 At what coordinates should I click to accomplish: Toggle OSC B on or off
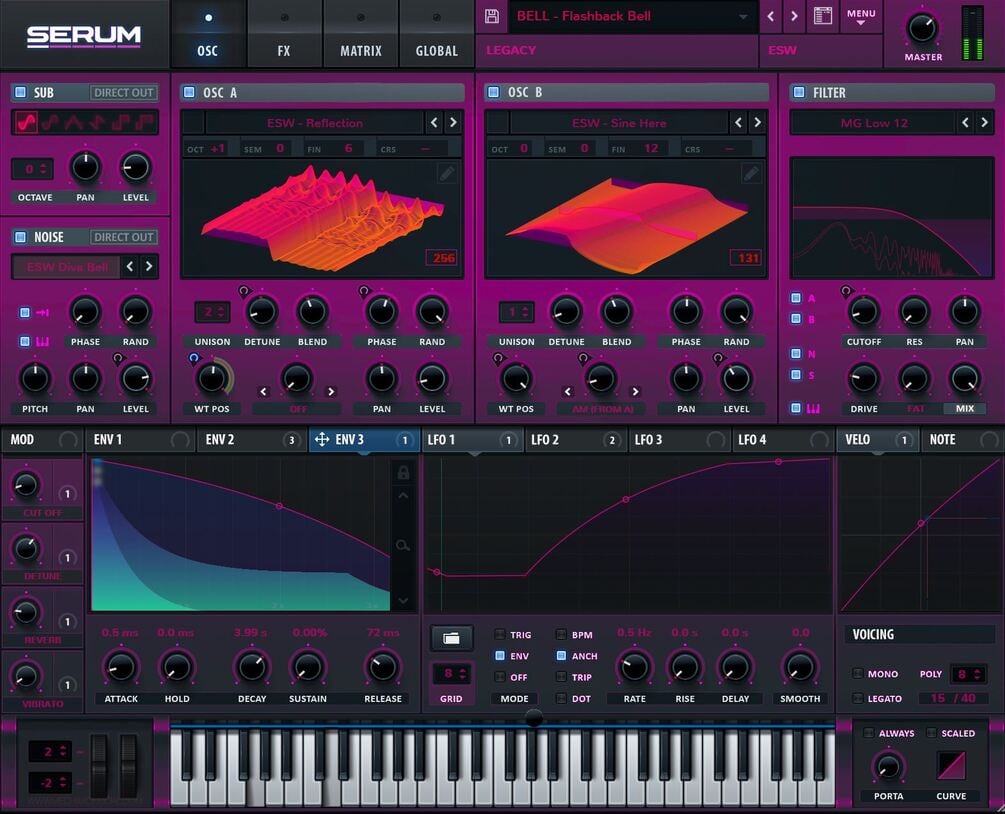pos(494,92)
